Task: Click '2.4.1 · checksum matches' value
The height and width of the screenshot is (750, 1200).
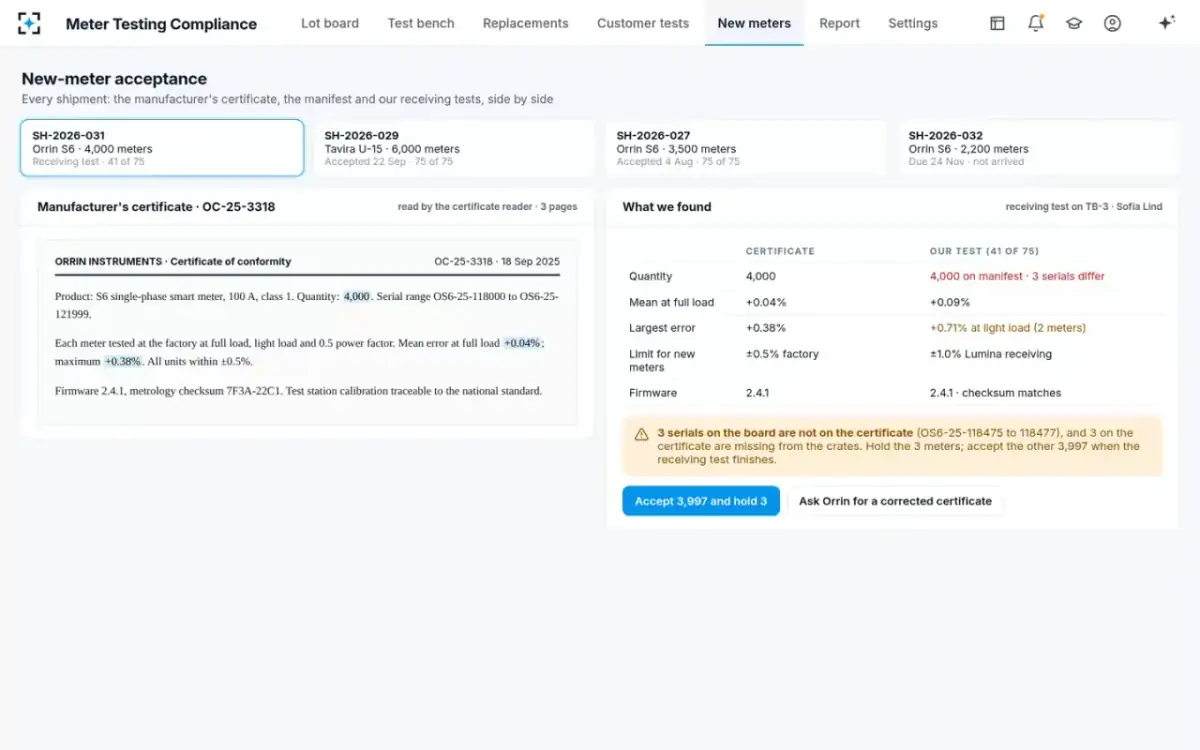Action: [995, 393]
